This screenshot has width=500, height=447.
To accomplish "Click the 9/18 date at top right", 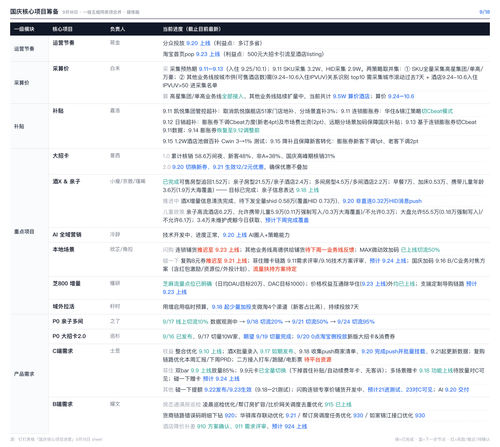I will [484, 12].
